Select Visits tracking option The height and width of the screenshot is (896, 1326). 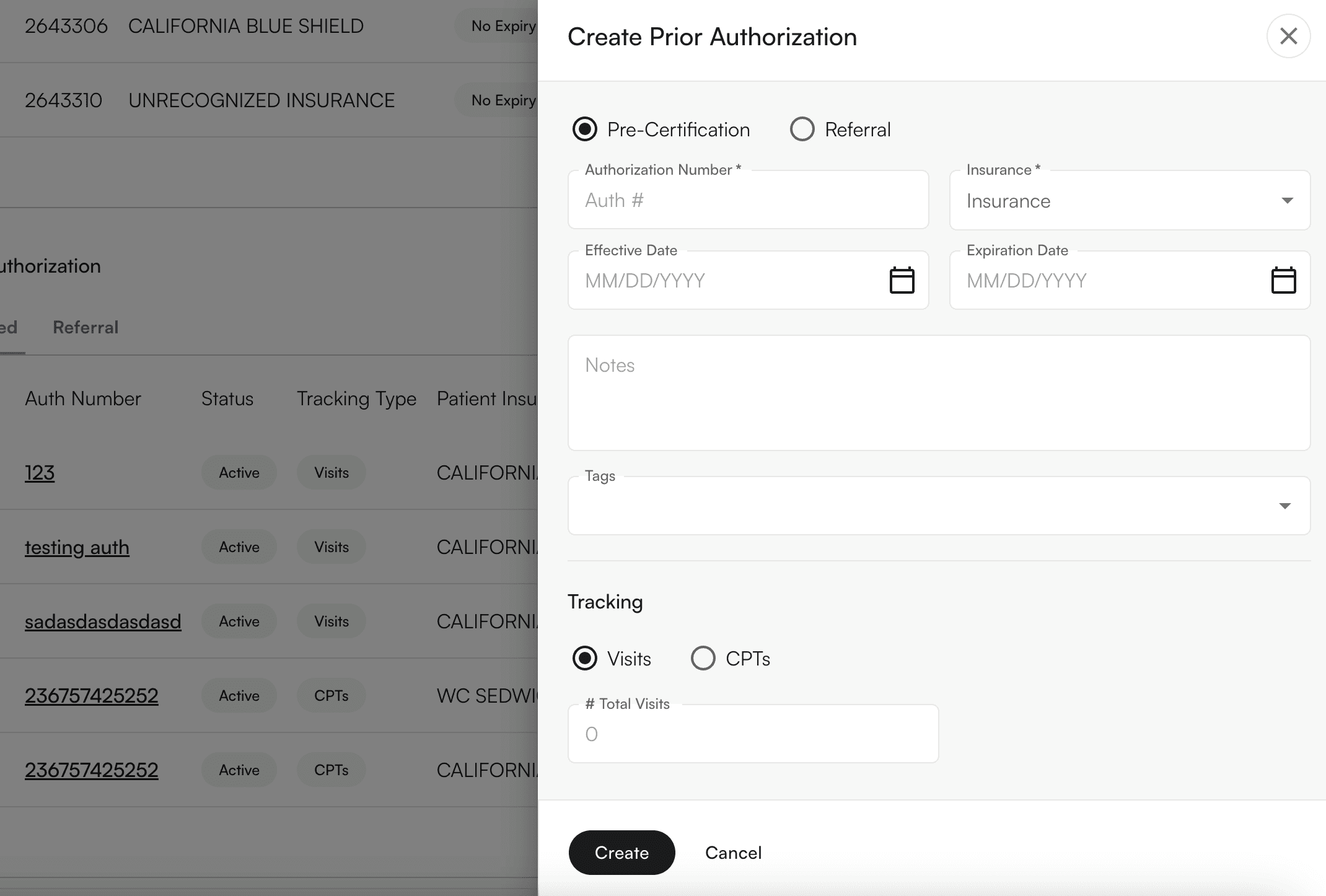coord(584,658)
